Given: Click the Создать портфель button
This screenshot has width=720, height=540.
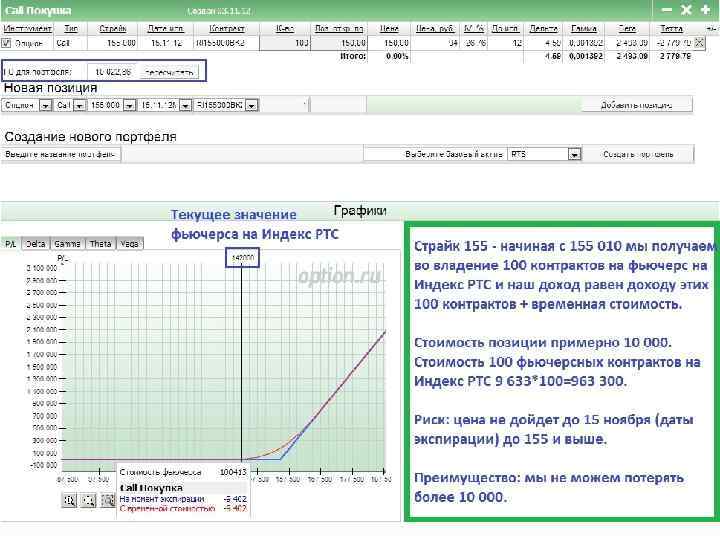Looking at the screenshot, I should [x=638, y=154].
